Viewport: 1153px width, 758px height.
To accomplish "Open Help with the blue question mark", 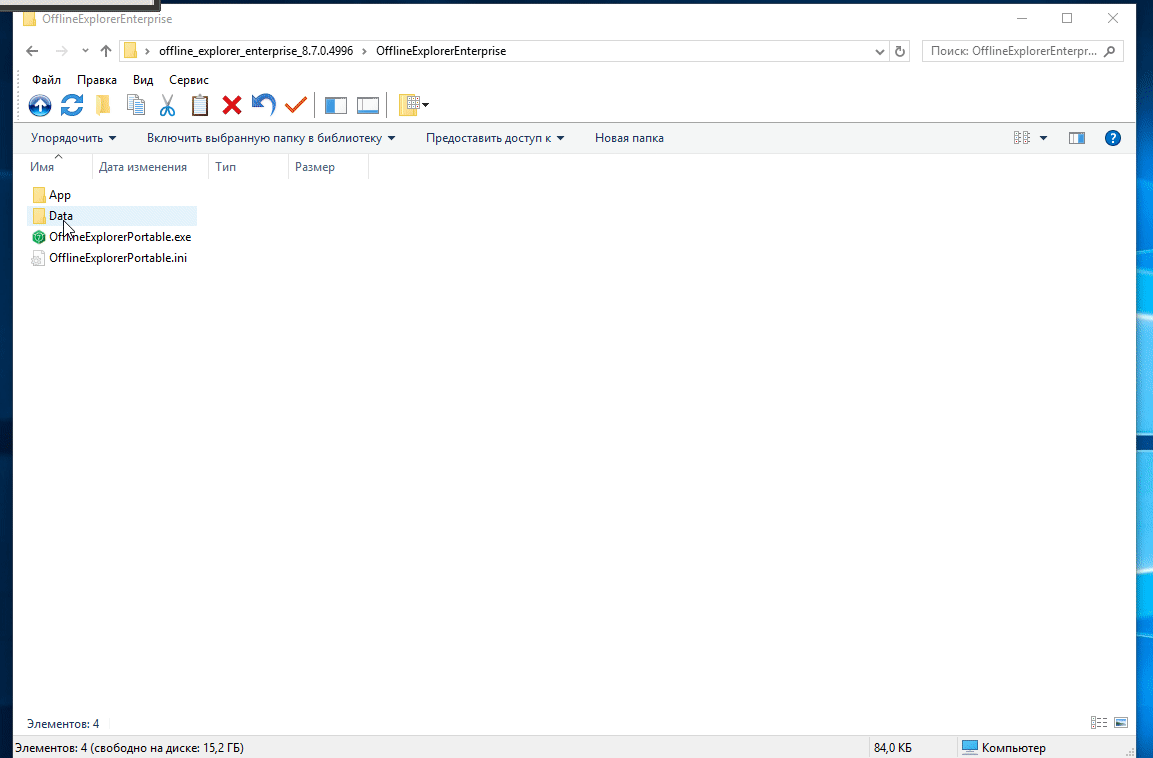I will pyautogui.click(x=1113, y=138).
